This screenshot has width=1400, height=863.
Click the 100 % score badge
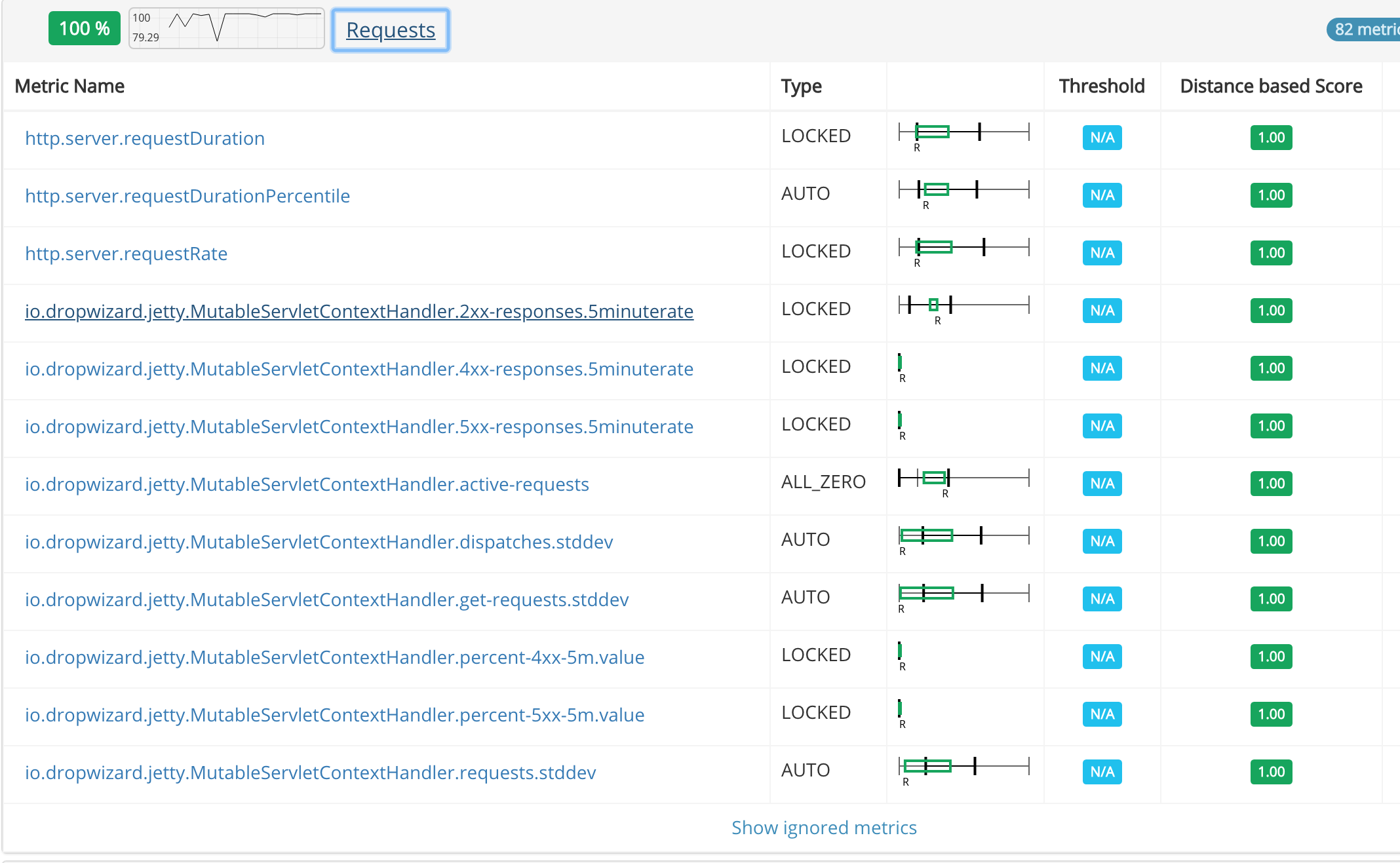point(85,28)
